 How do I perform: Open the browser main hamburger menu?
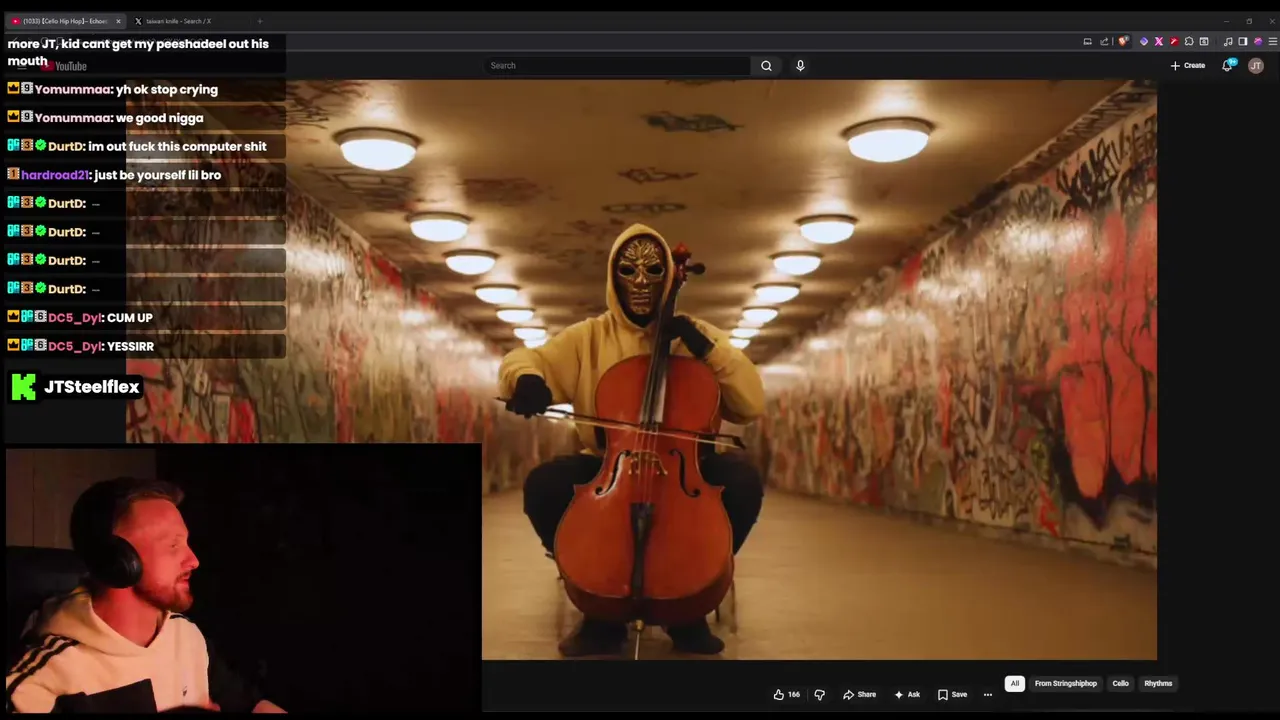coord(1273,41)
